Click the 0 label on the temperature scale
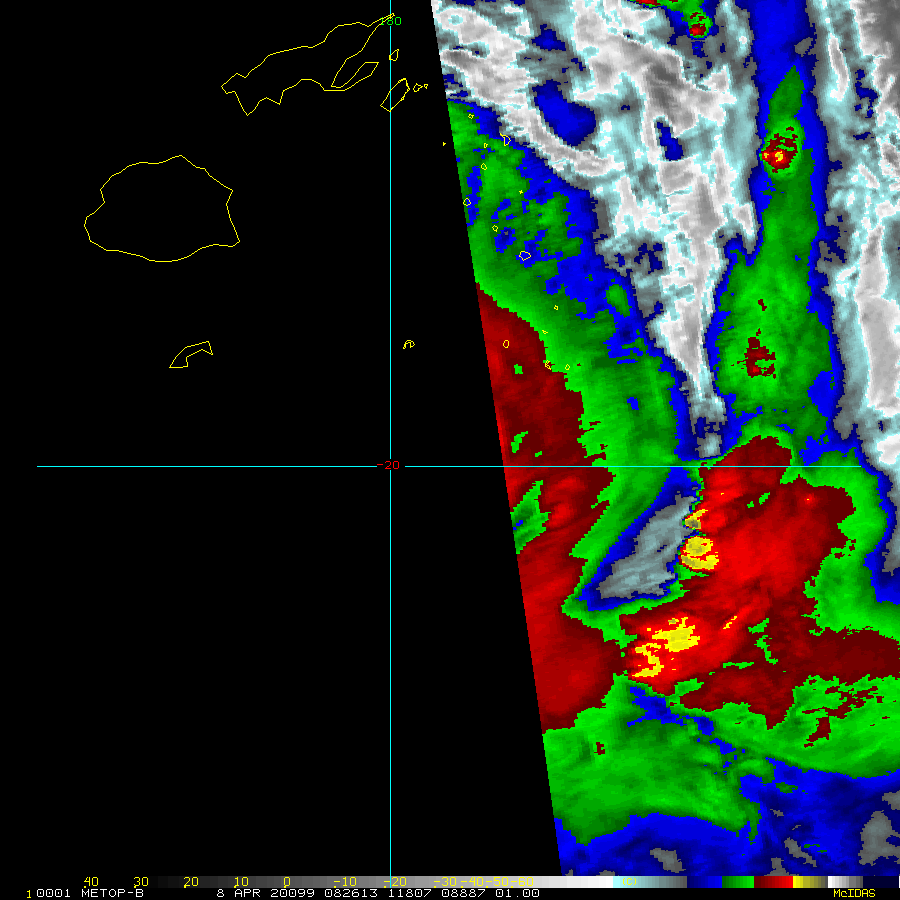 (286, 881)
